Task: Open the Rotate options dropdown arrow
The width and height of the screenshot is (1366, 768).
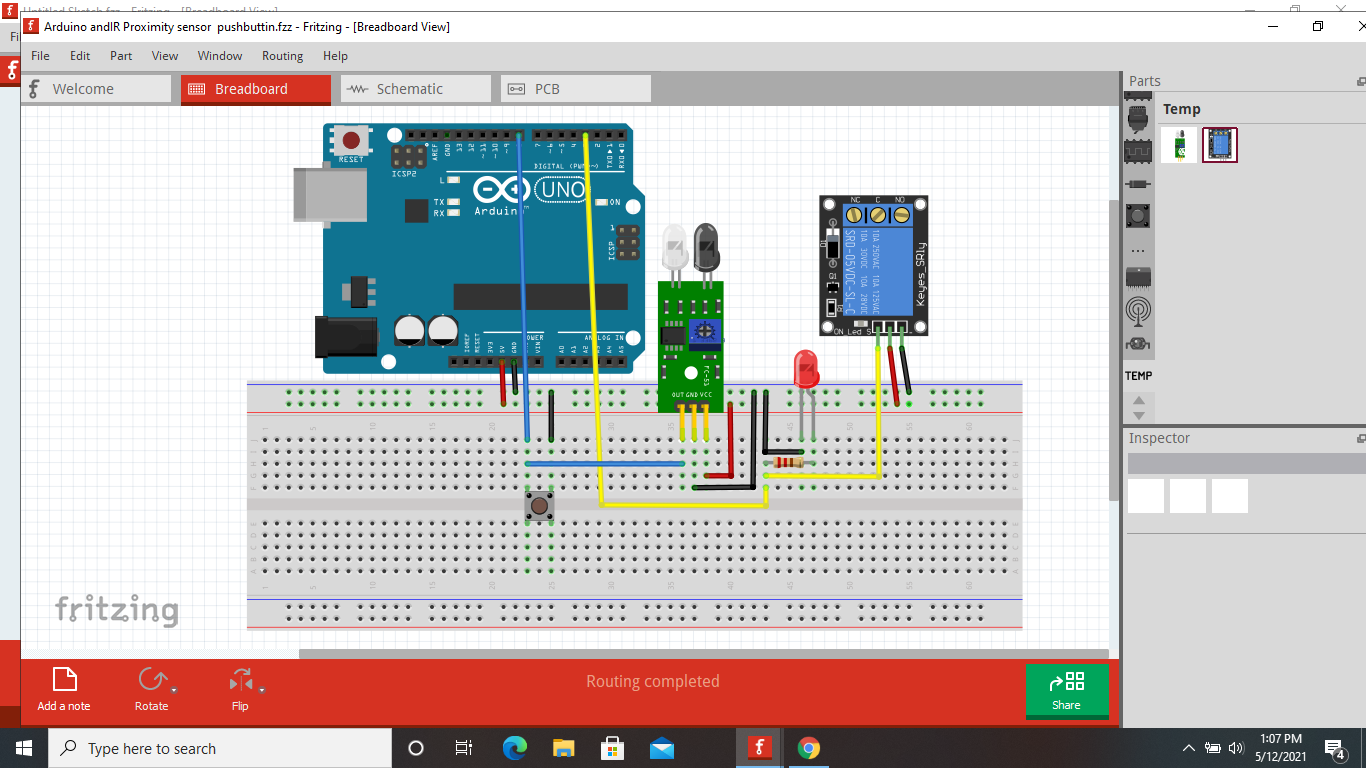Action: point(174,690)
